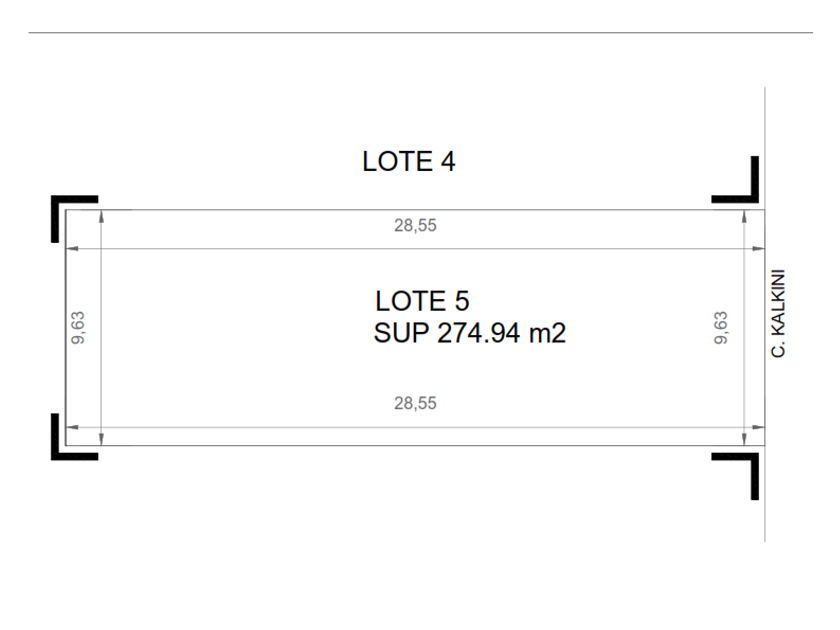Viewport: 840px width, 630px height.
Task: Click the upper horizontal dimension line
Action: [250, 248]
